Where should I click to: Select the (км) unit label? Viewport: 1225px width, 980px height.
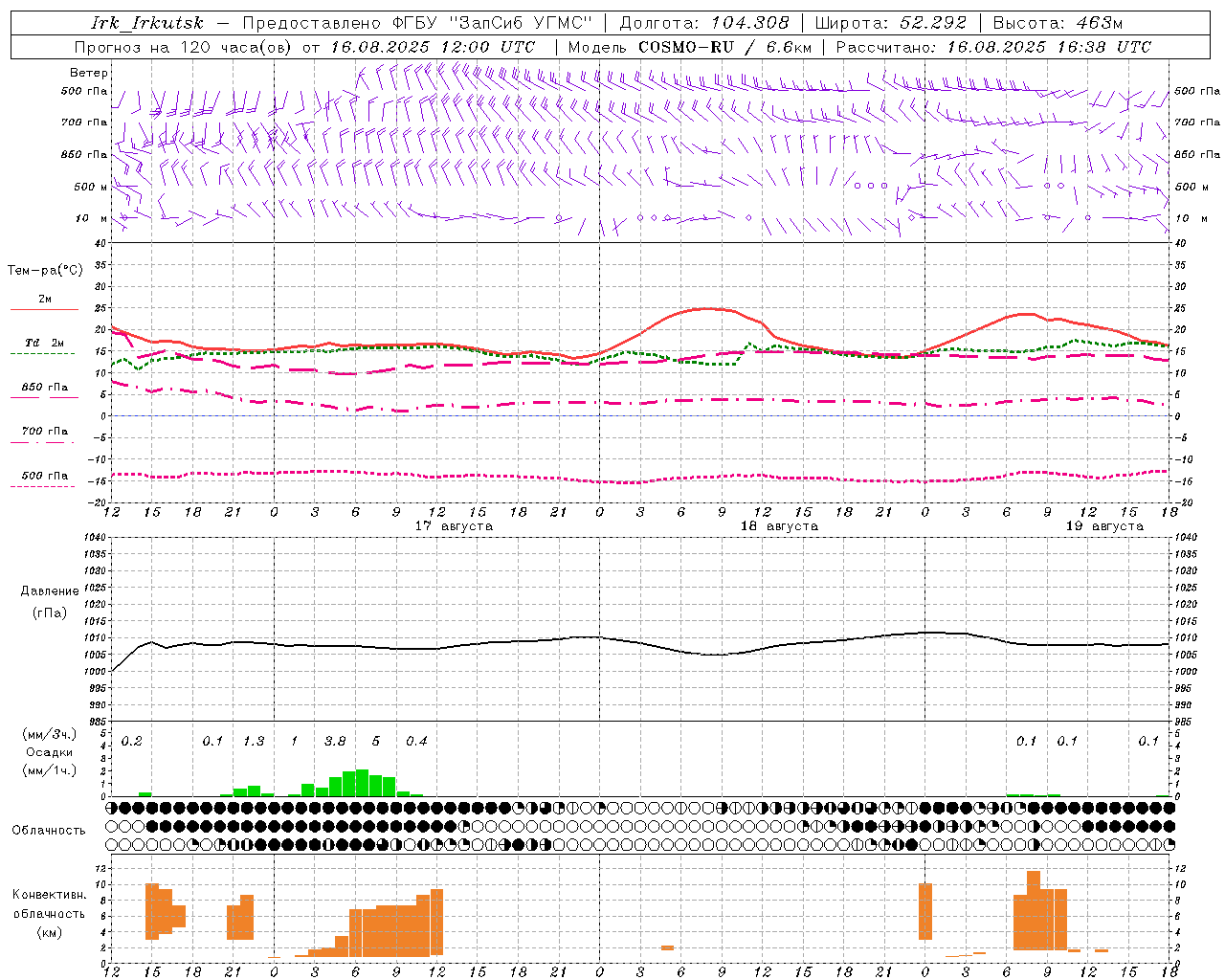(49, 932)
